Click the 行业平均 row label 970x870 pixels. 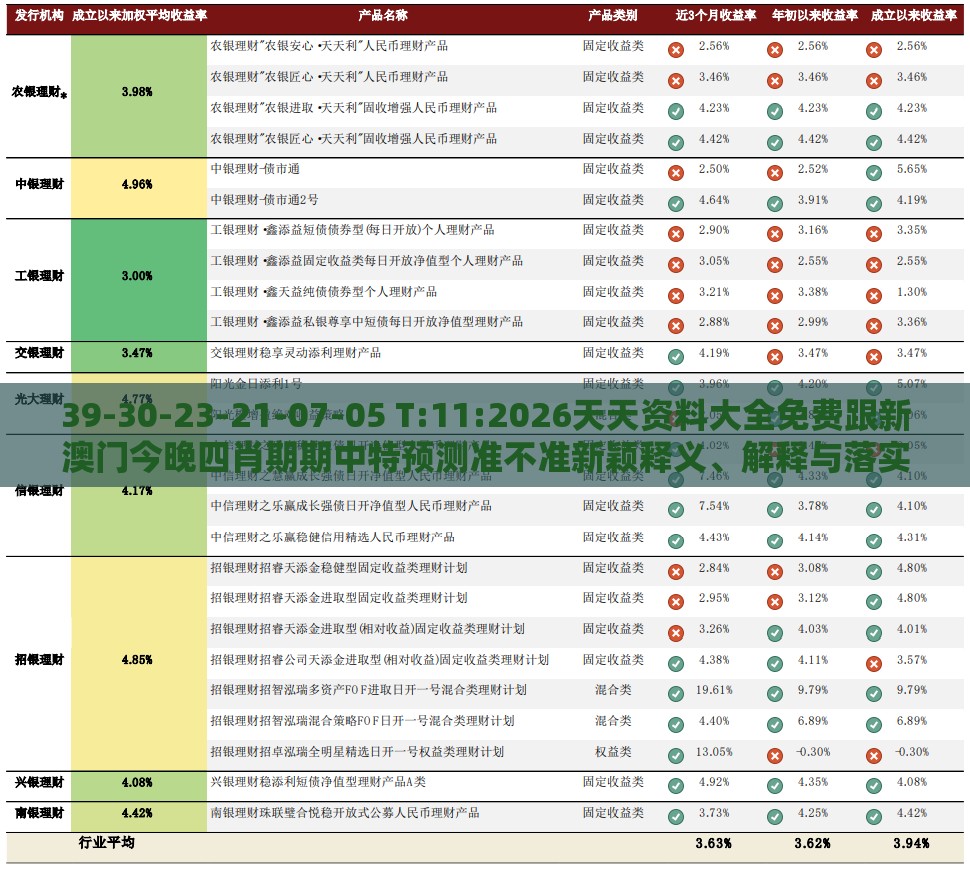(106, 843)
